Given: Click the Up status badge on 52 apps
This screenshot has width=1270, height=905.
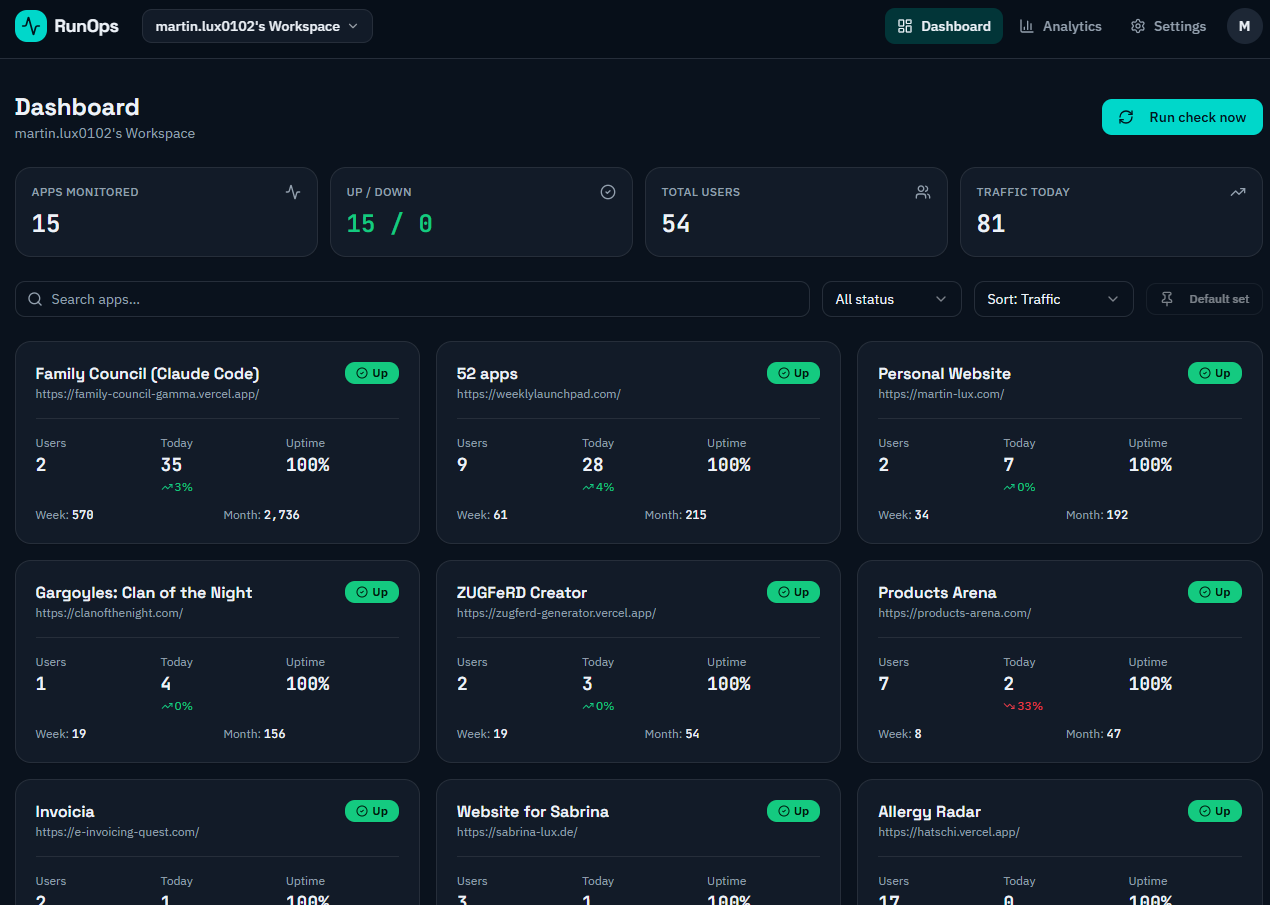Looking at the screenshot, I should pos(793,373).
